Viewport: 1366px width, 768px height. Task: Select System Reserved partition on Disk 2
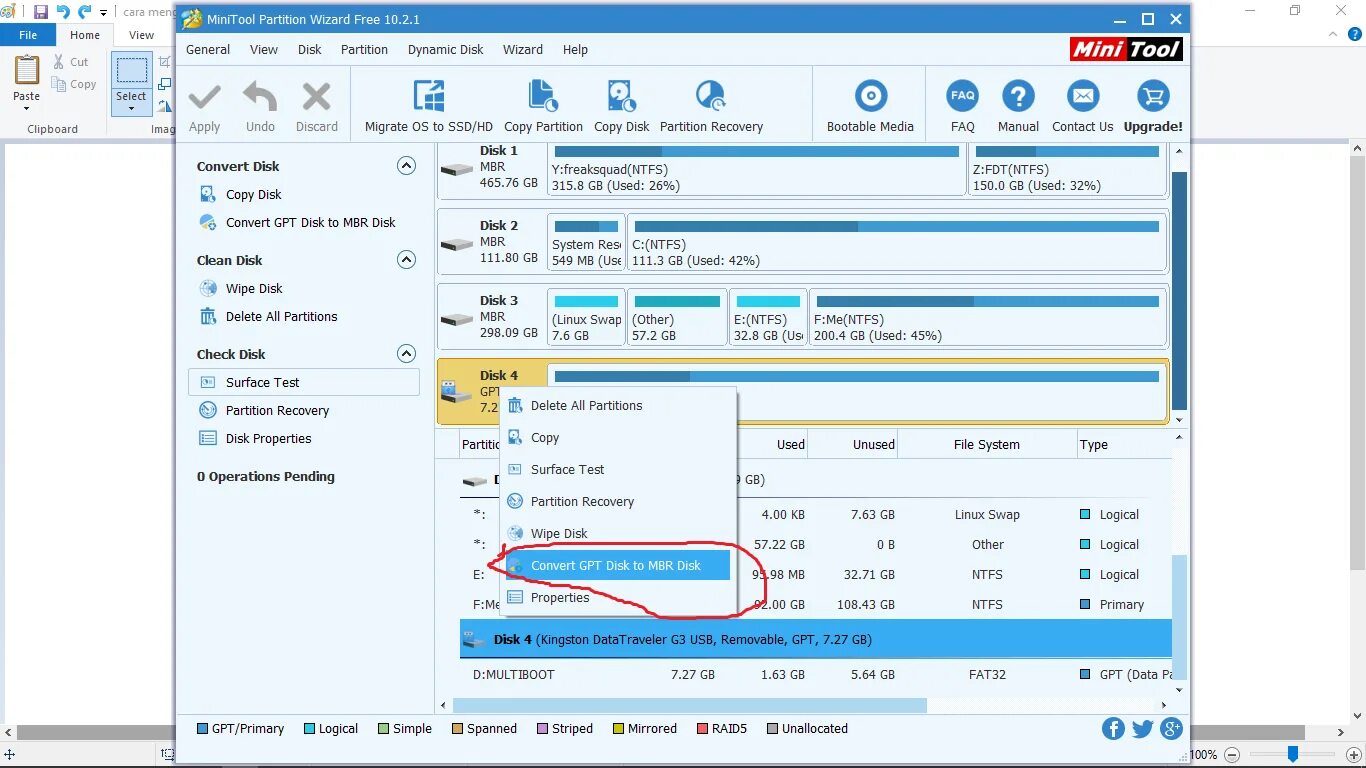(586, 241)
